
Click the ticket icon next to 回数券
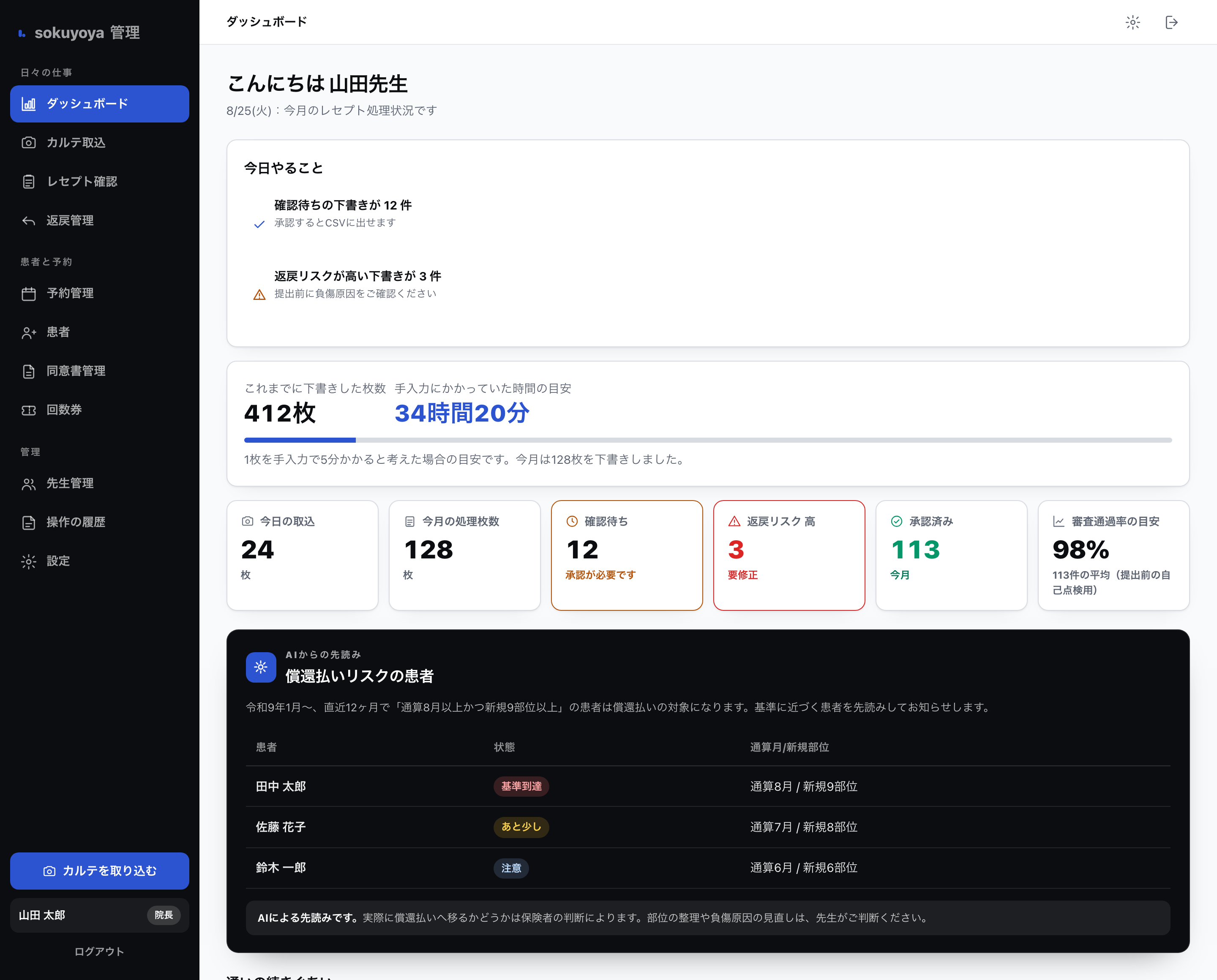coord(28,411)
